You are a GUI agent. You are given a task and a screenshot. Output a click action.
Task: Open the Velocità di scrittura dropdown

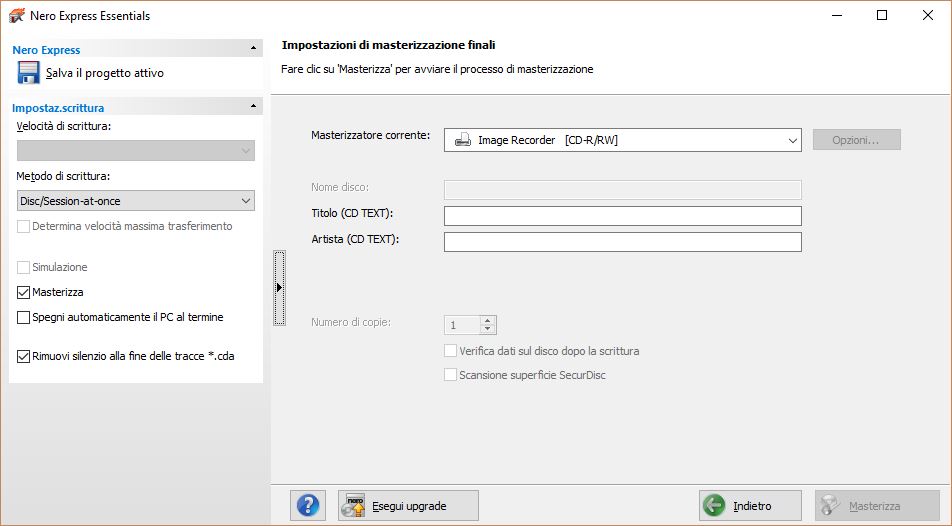click(135, 151)
